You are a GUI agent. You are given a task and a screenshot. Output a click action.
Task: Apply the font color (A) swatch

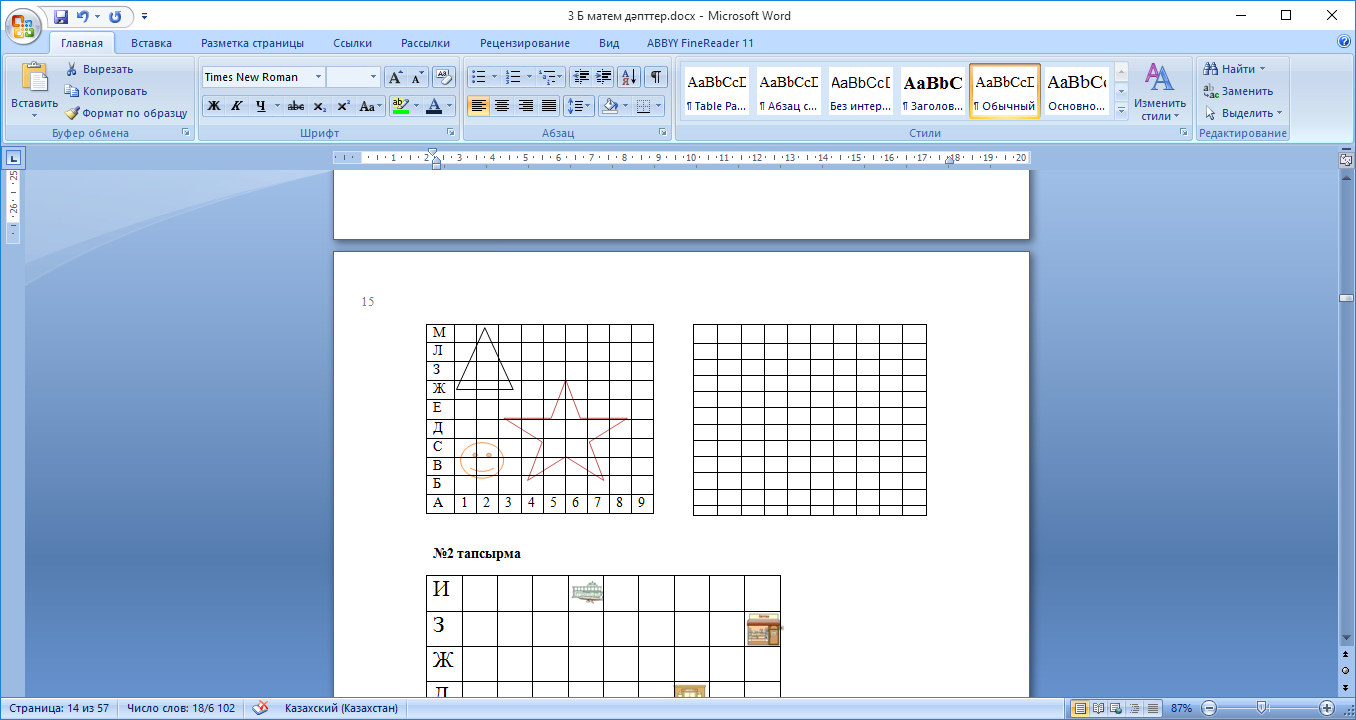433,106
